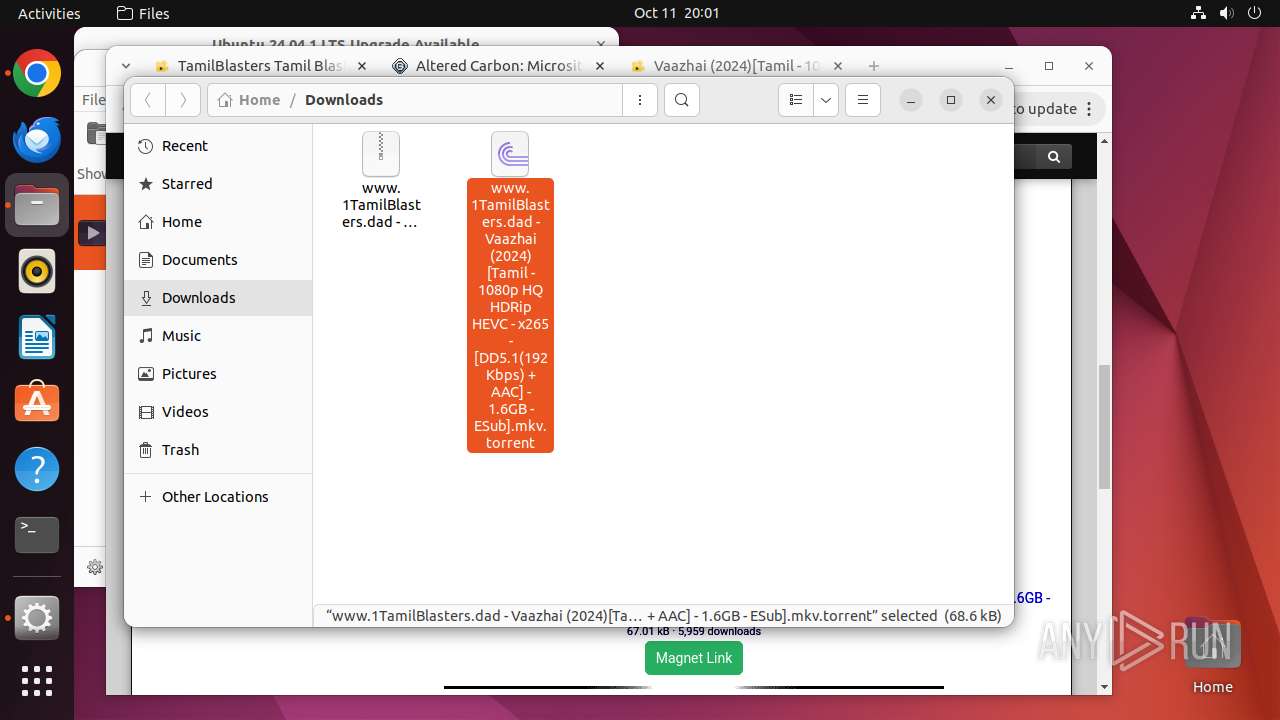Switch to Altered Carbon tab in Chrome

(x=498, y=66)
